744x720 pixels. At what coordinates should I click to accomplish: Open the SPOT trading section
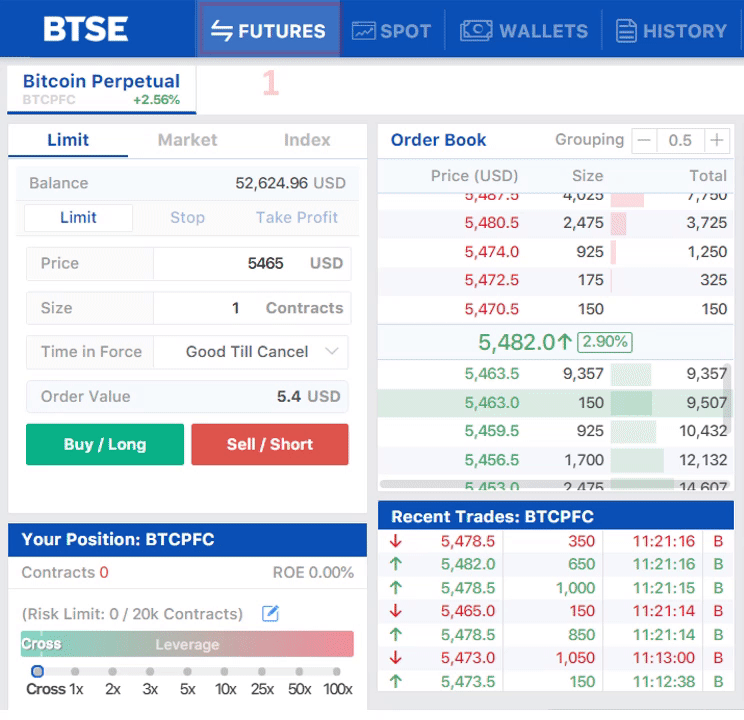[391, 31]
